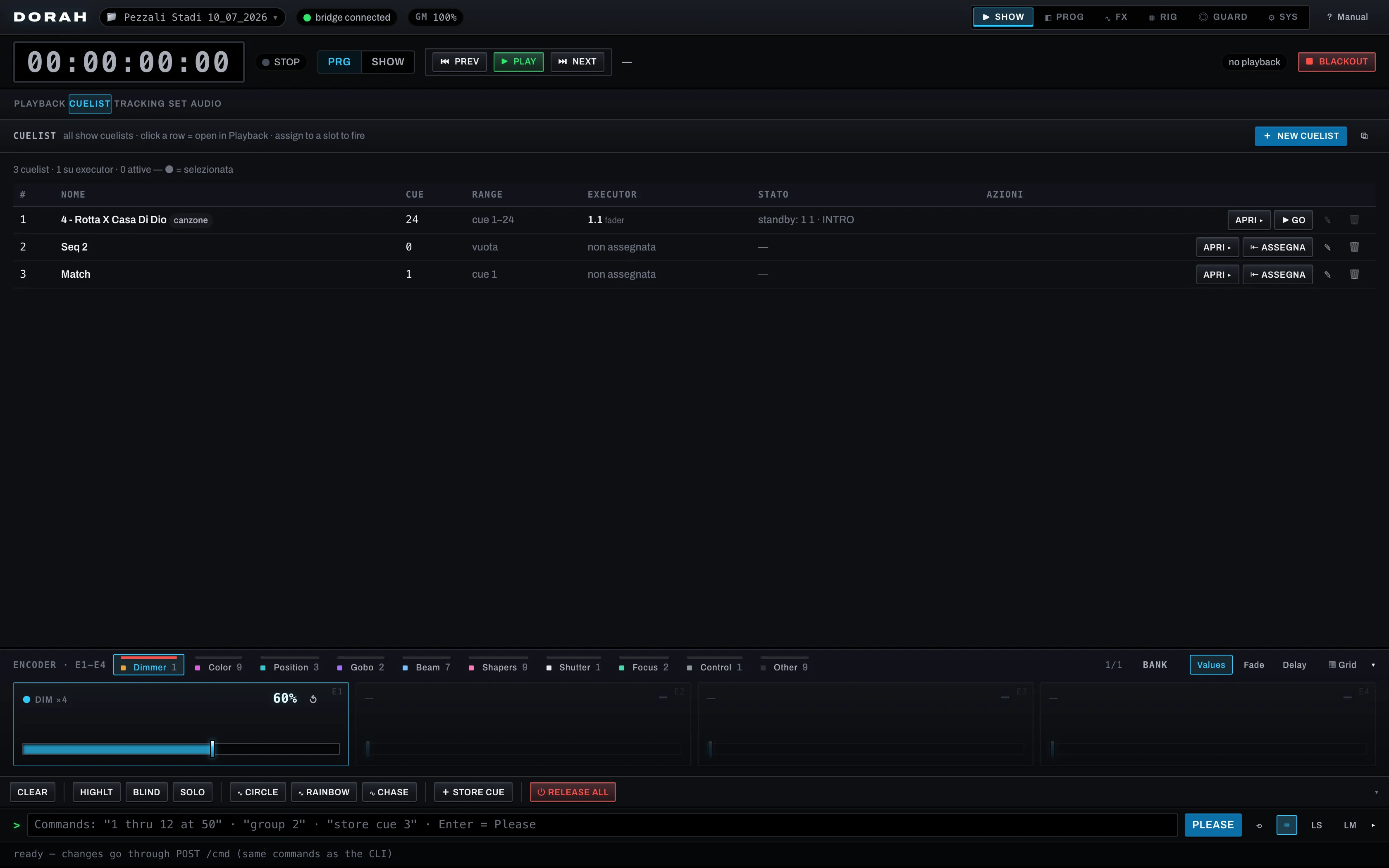1389x868 pixels.
Task: Edit the Rotta X Casa Di Dio pencil icon
Action: pos(1327,220)
